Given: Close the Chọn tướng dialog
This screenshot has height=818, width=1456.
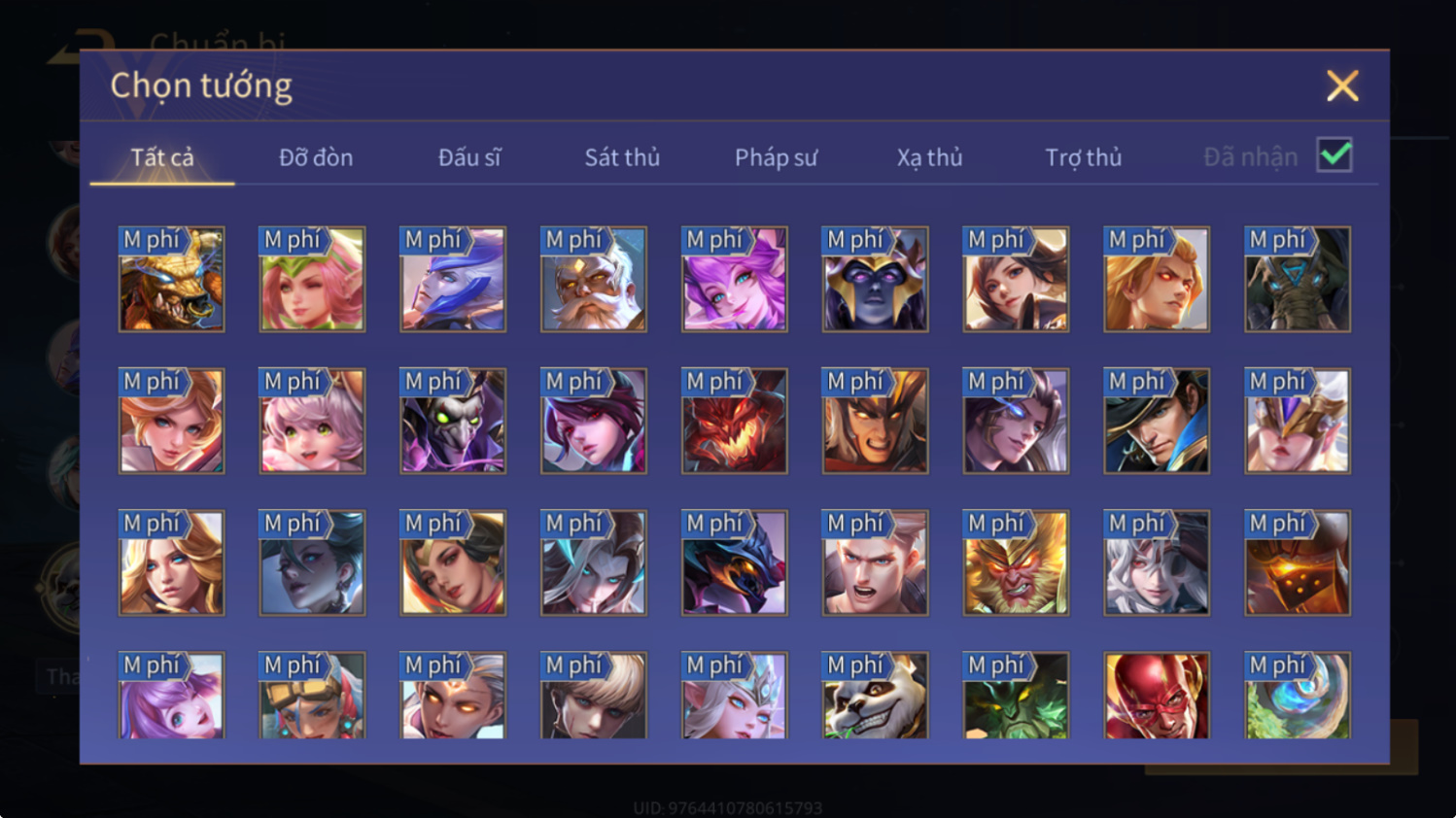Looking at the screenshot, I should pyautogui.click(x=1342, y=86).
